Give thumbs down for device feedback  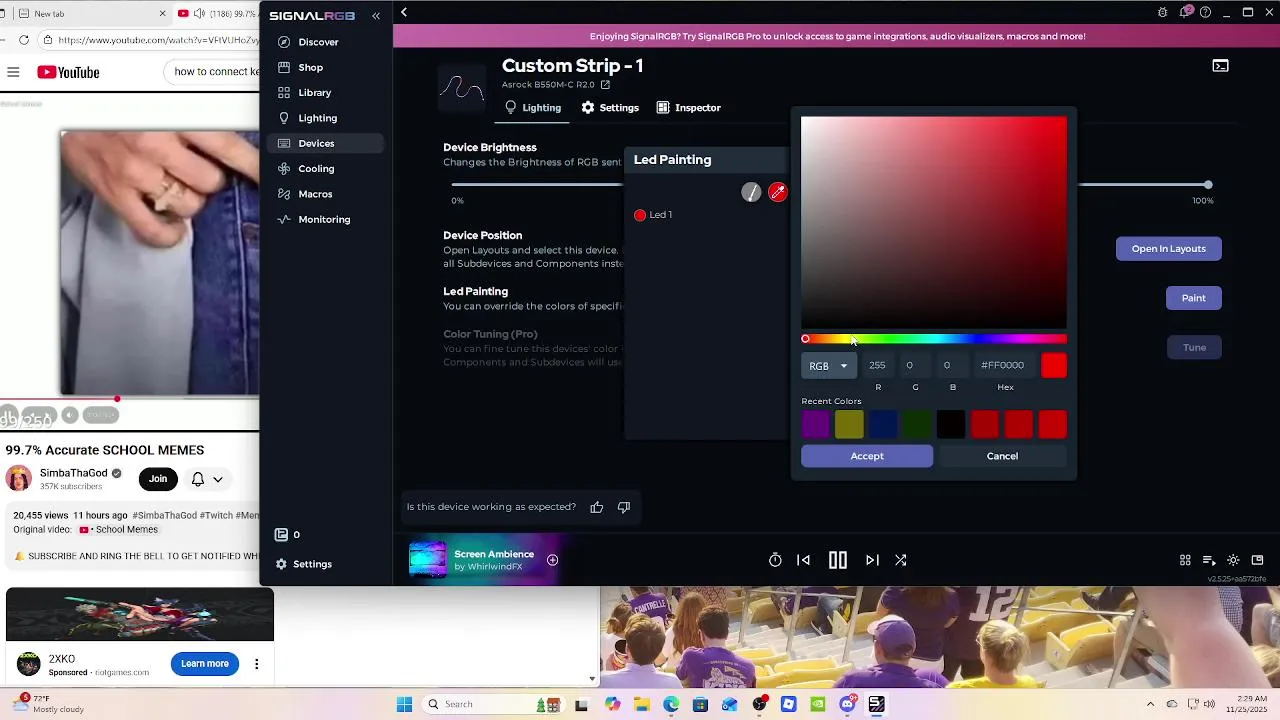[624, 507]
